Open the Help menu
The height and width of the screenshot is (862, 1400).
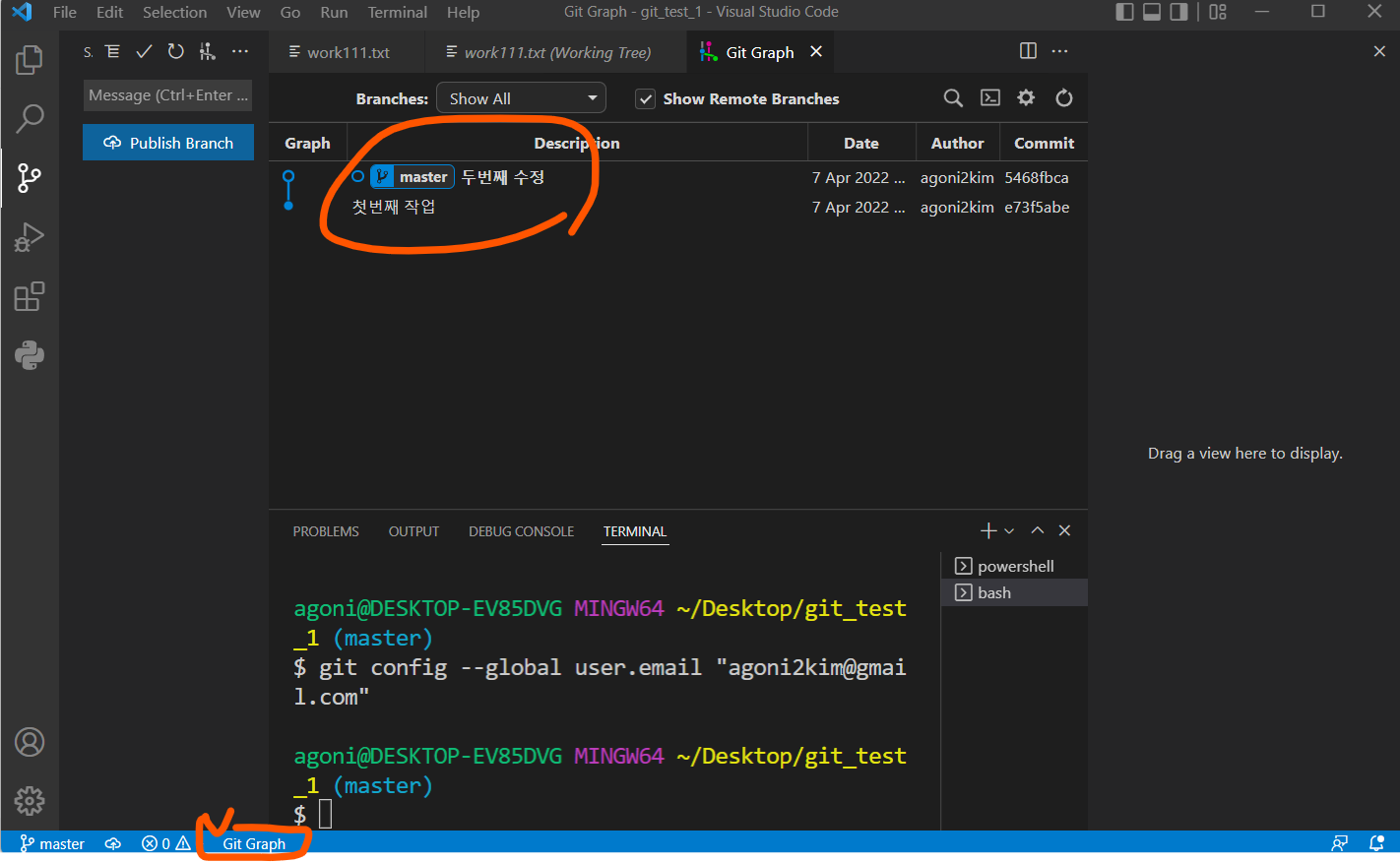click(463, 12)
